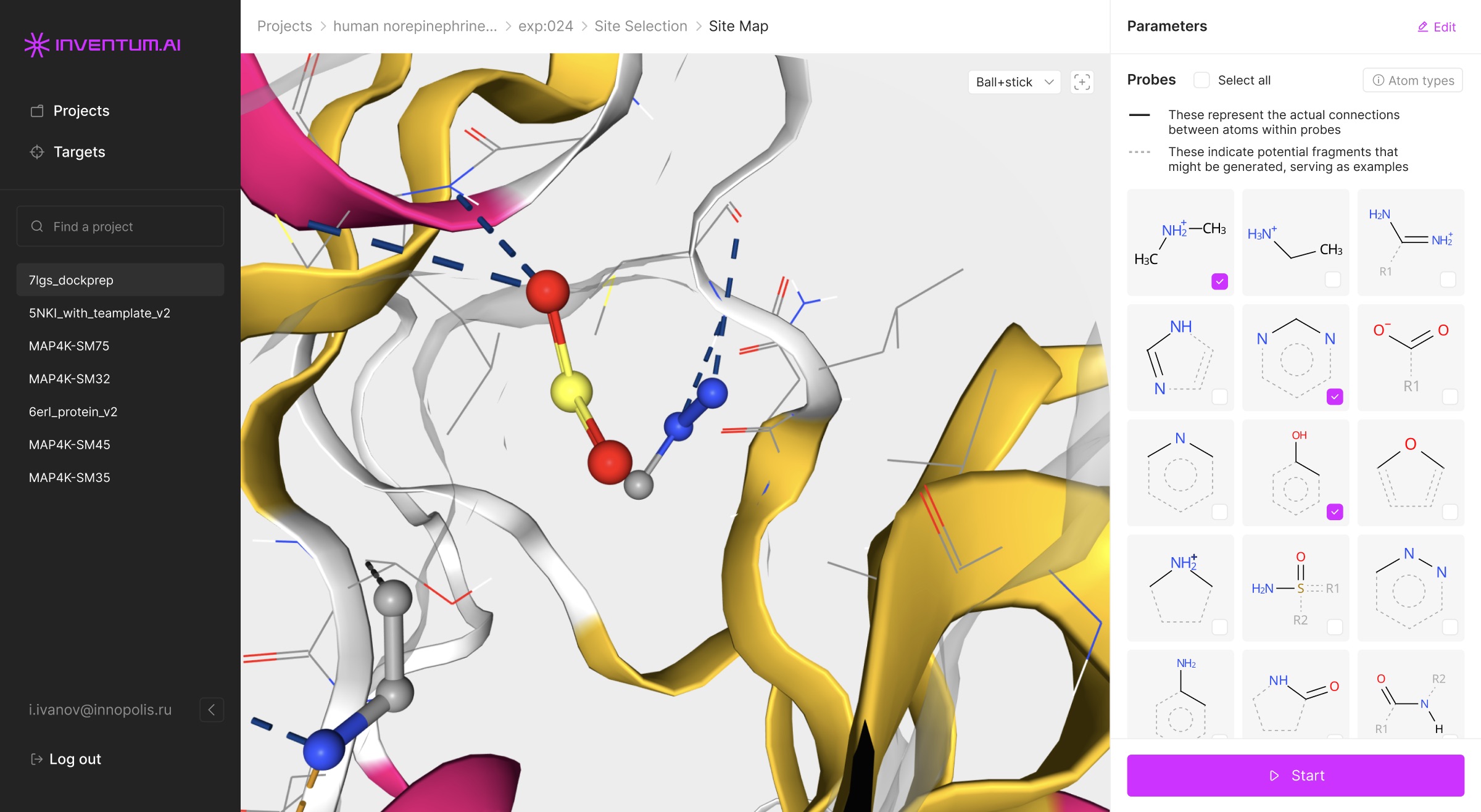The width and height of the screenshot is (1481, 812).
Task: Check the pyridazine N-N probe checkbox
Action: tap(1450, 627)
